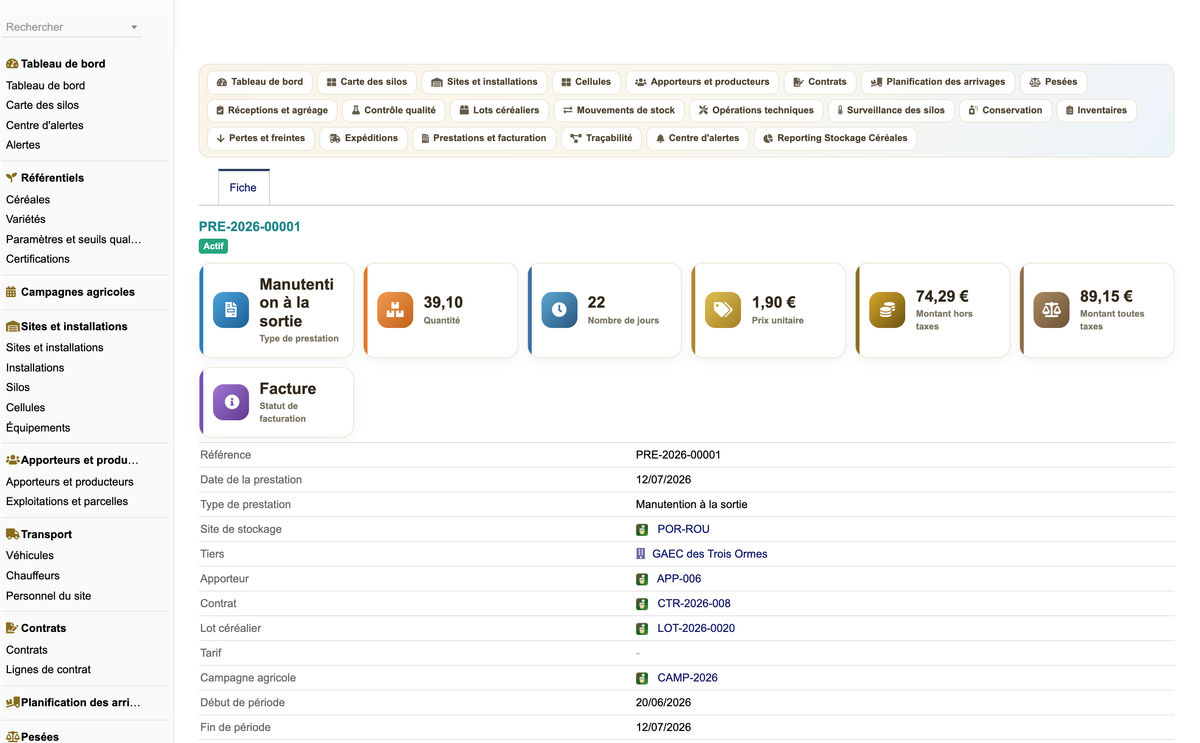Image resolution: width=1200 pixels, height=743 pixels.
Task: Open Sites et installations toolbar button
Action: tap(484, 82)
